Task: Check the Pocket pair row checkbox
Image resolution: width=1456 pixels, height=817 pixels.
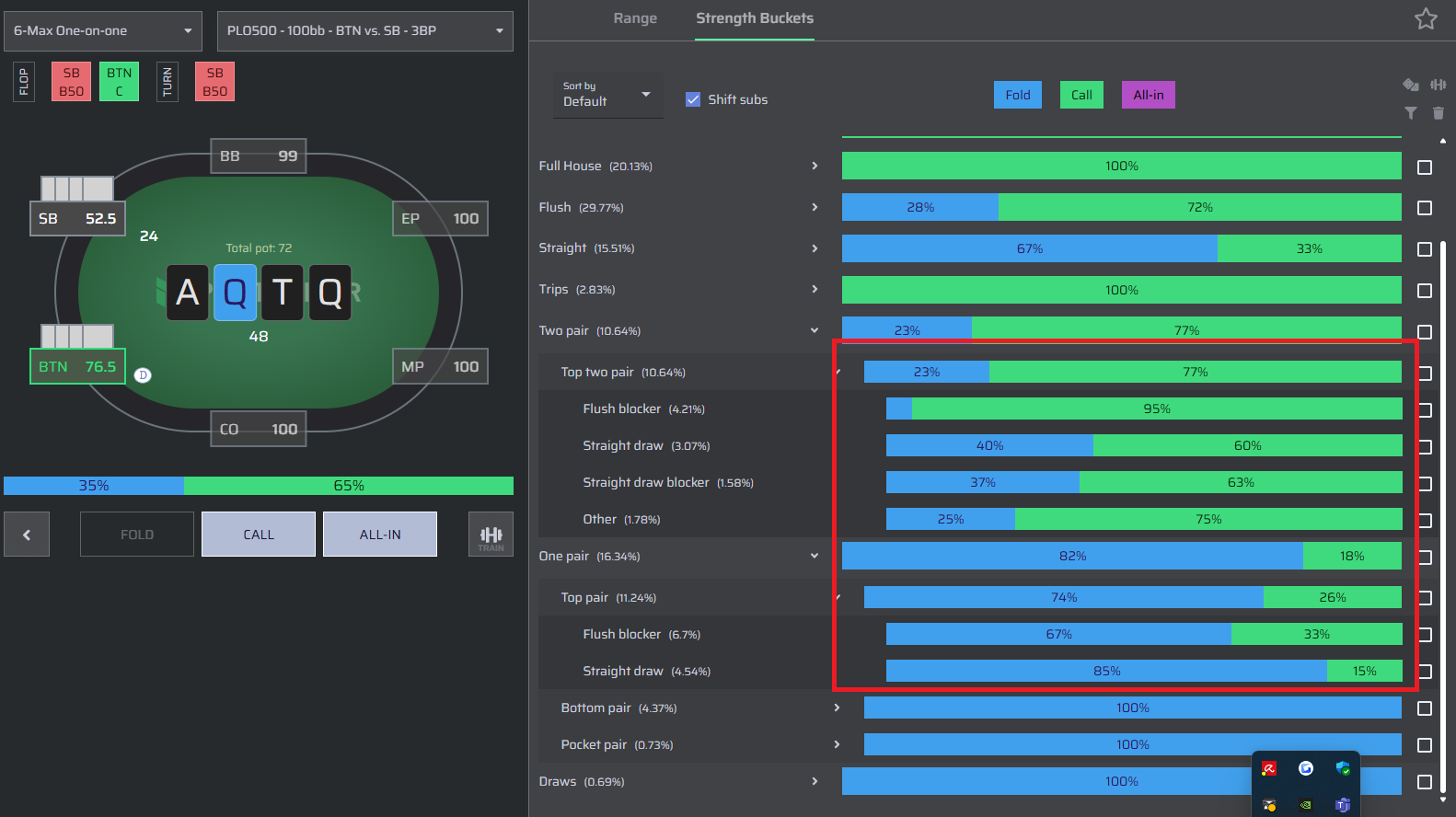Action: 1425,745
